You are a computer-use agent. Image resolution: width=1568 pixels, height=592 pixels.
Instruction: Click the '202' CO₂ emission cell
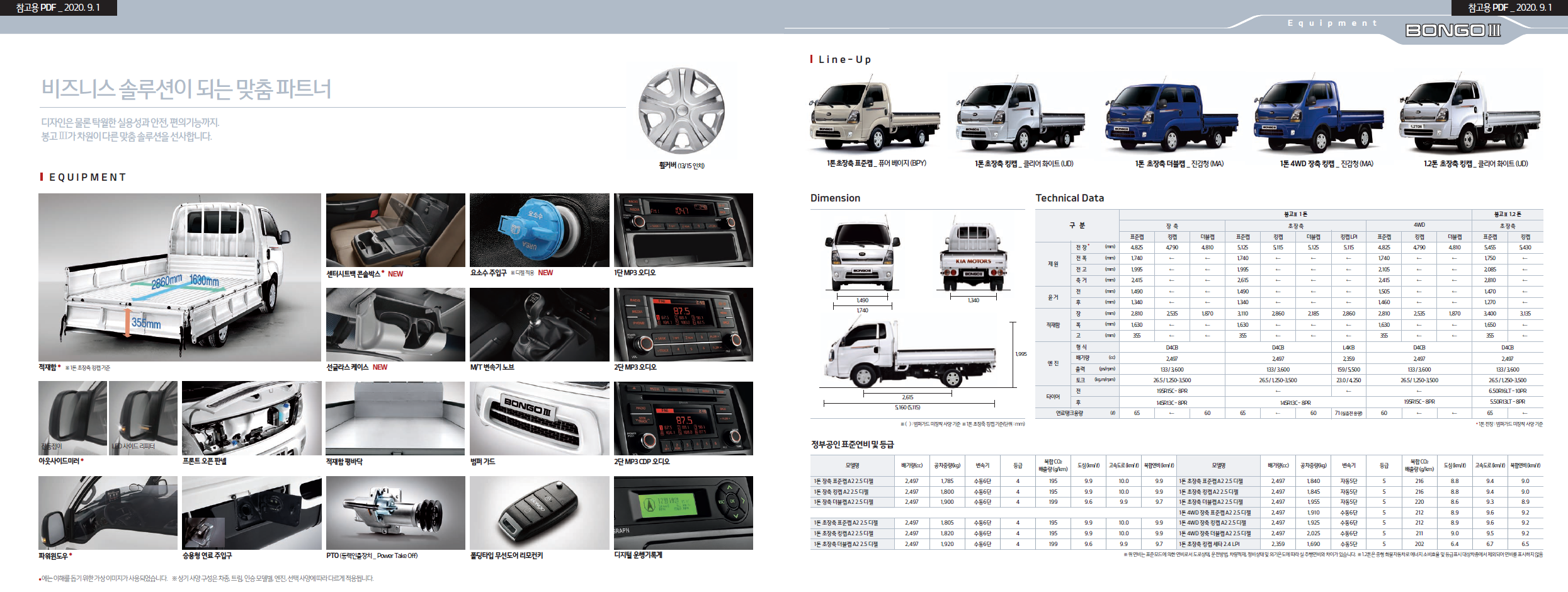click(x=1419, y=544)
